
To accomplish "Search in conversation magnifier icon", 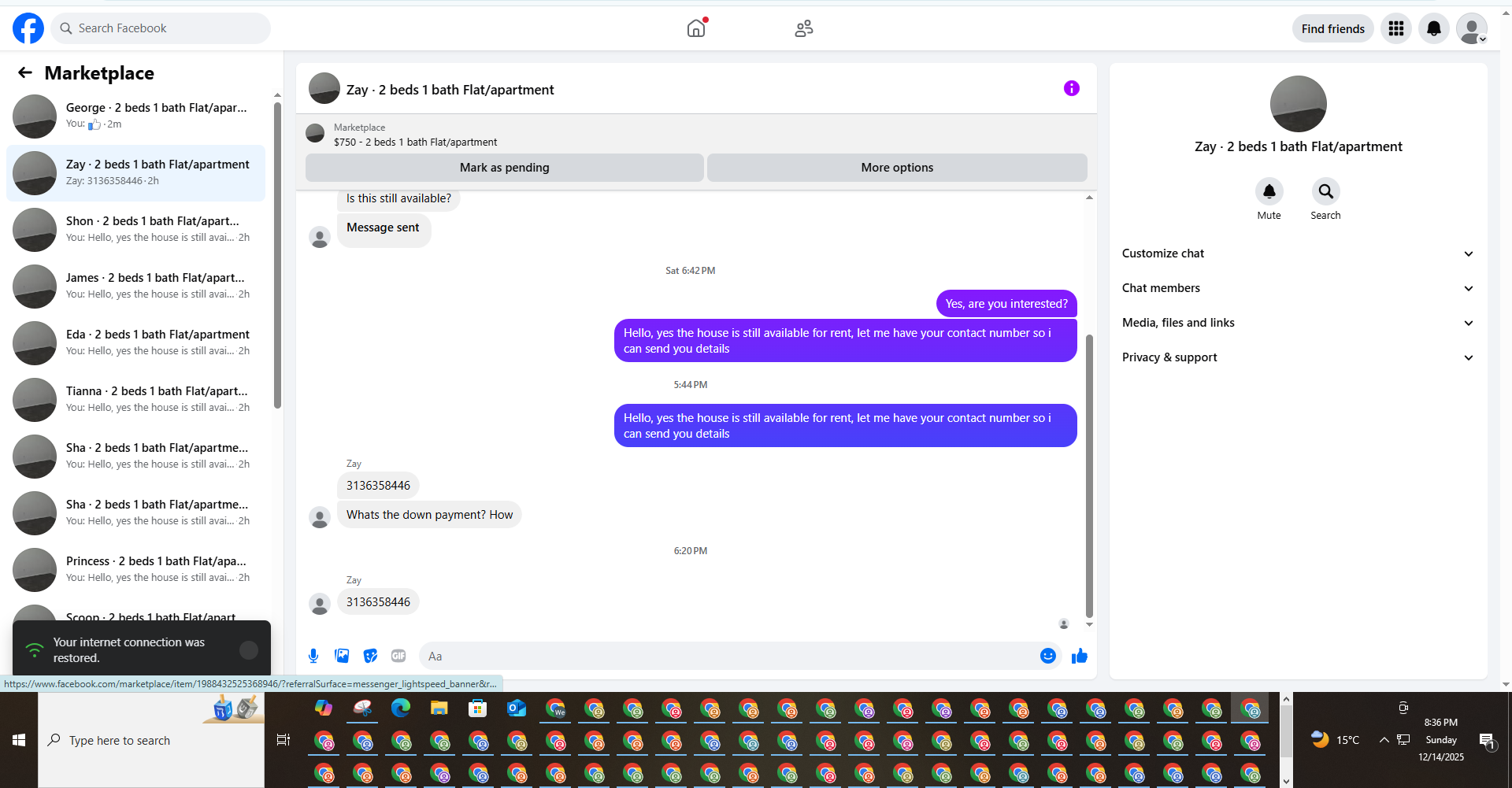I will [1326, 191].
